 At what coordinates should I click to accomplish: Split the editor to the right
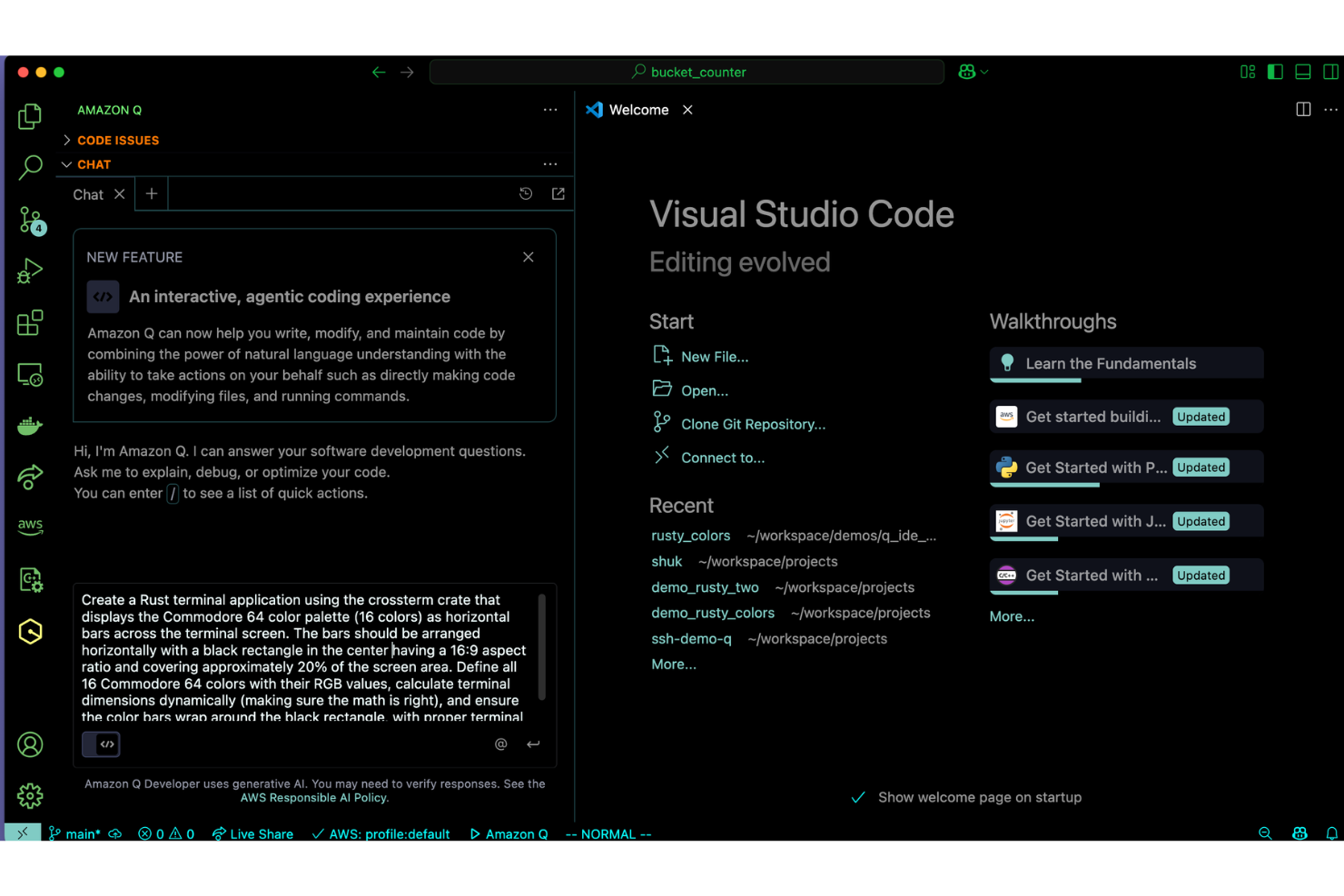click(x=1303, y=109)
